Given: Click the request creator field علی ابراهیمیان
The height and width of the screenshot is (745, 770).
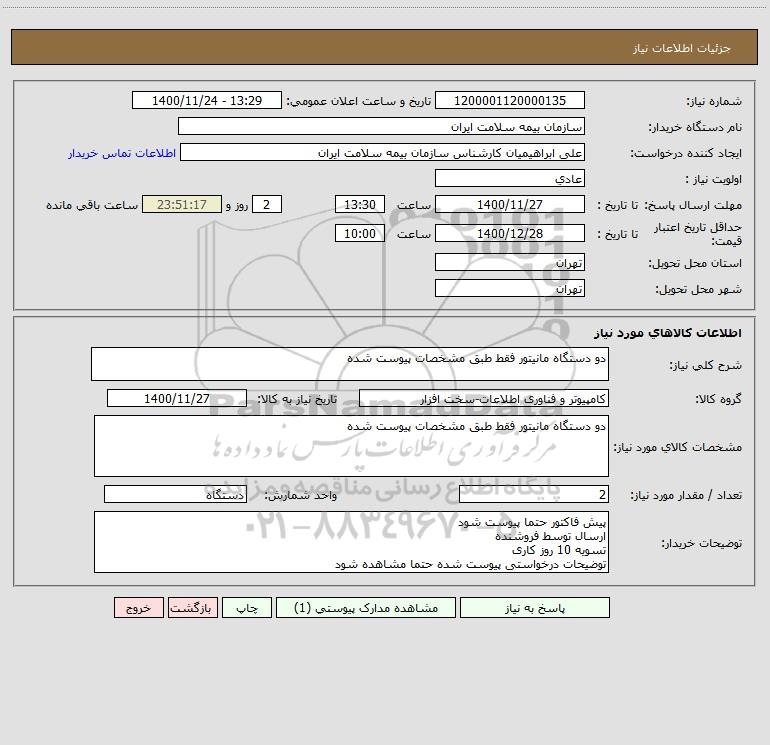Looking at the screenshot, I should pyautogui.click(x=382, y=152).
